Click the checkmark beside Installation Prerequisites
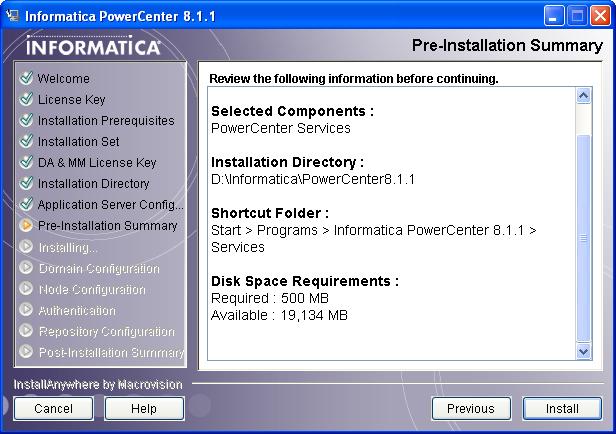616x434 pixels. click(26, 120)
